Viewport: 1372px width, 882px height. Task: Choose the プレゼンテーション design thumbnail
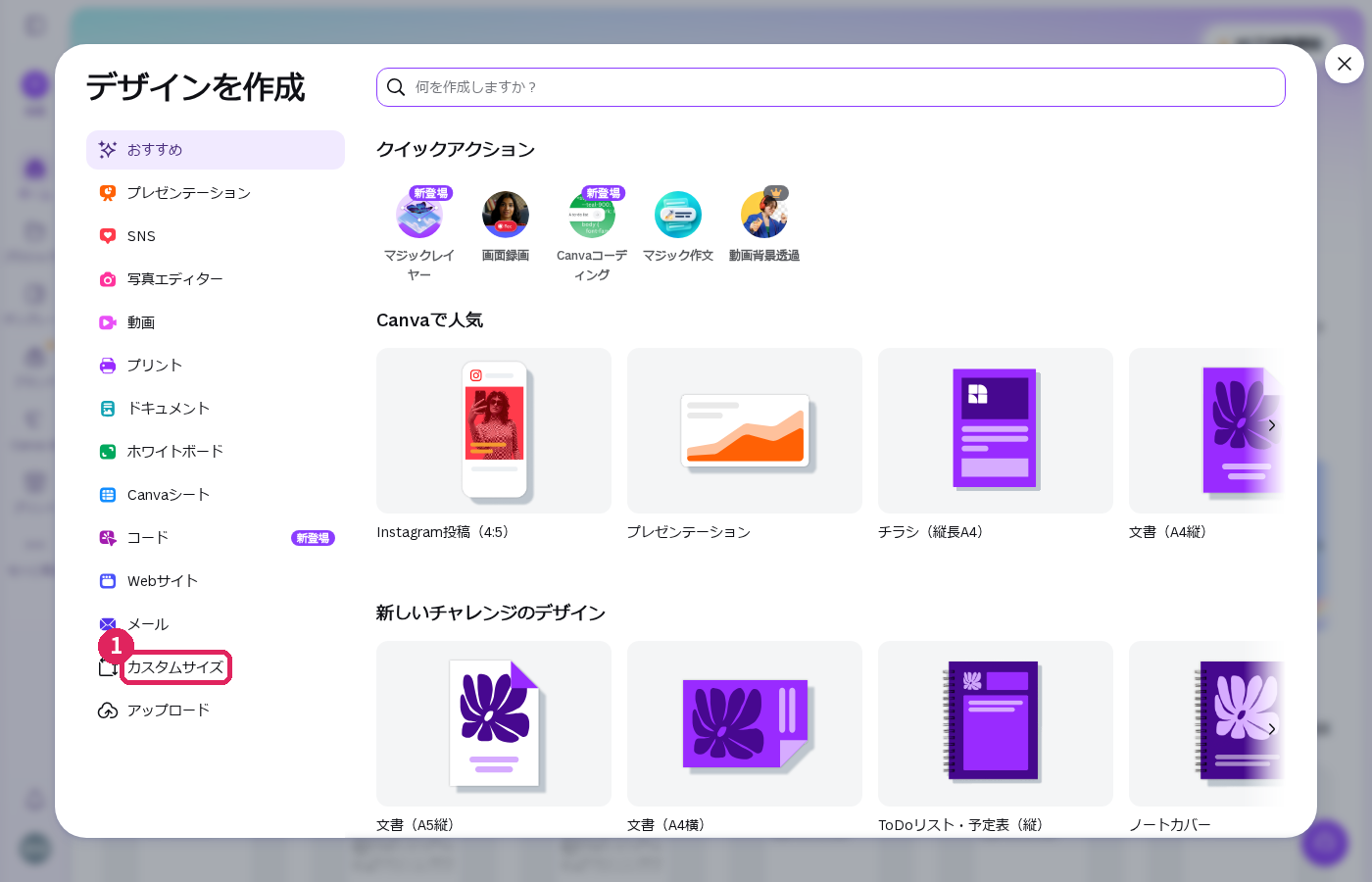(x=745, y=430)
